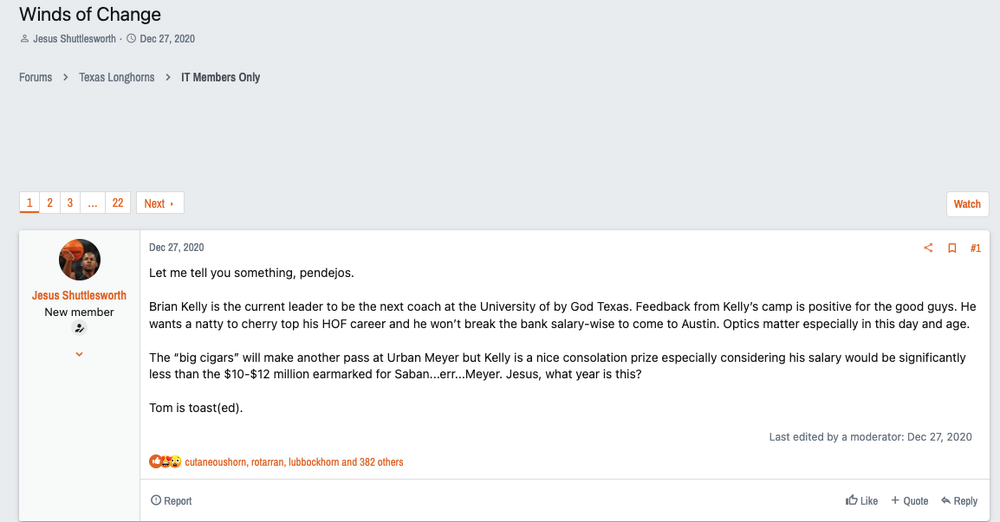The height and width of the screenshot is (522, 1000).
Task: Open the page jump ellipsis
Action: pyautogui.click(x=93, y=203)
